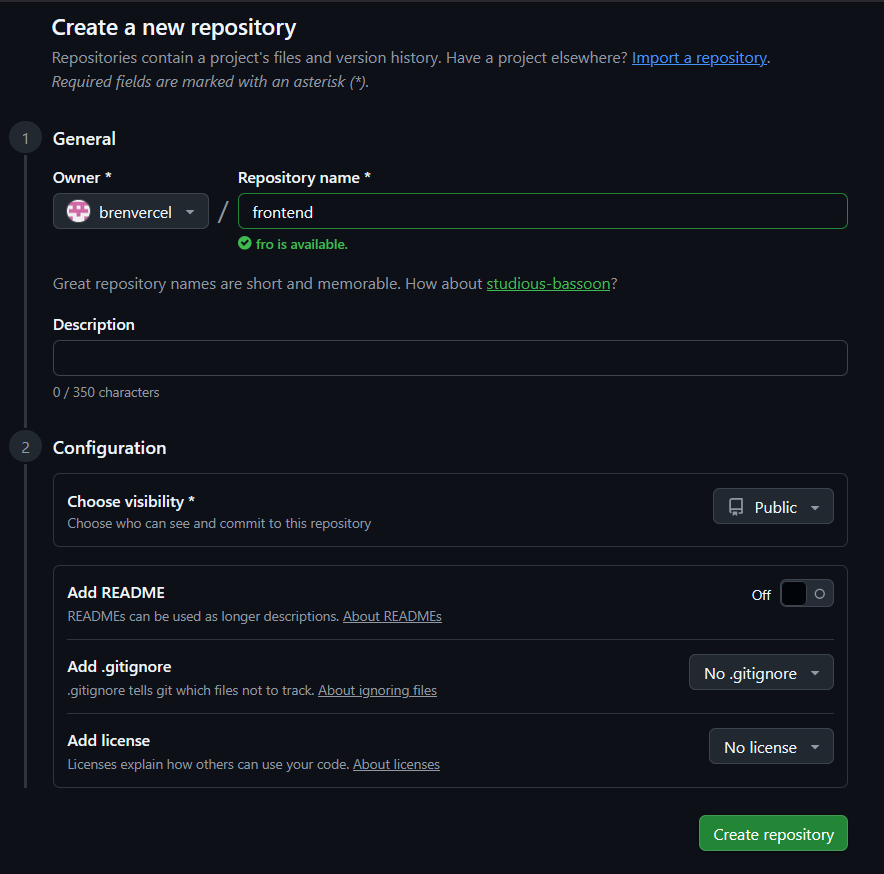Open the Import a repository link
This screenshot has height=874, width=884.
(x=699, y=58)
